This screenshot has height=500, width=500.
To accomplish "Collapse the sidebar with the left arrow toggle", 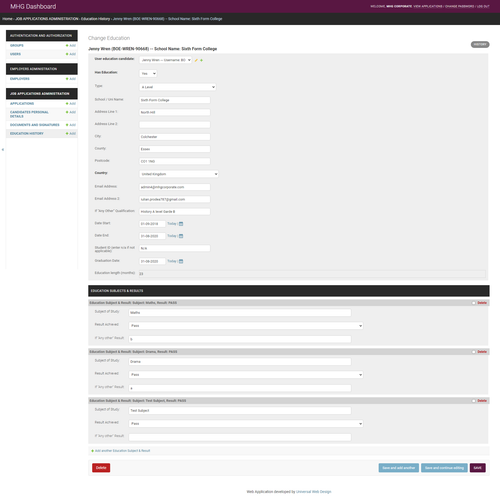I will coord(3,150).
